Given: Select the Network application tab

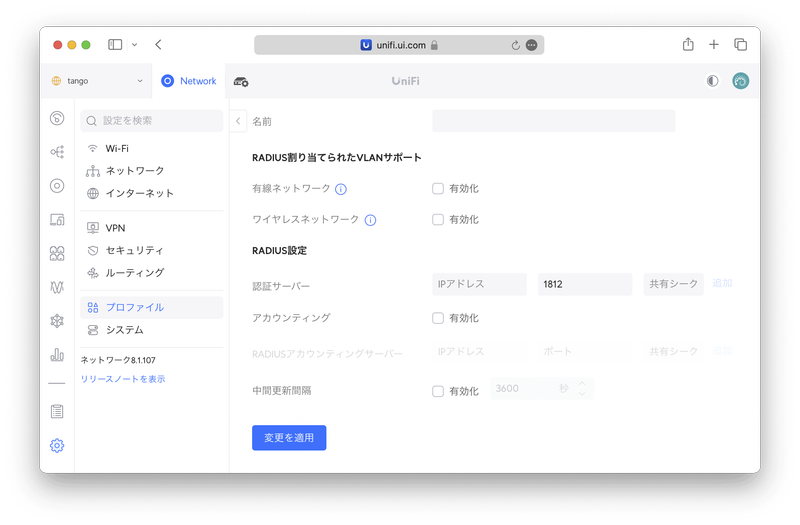Looking at the screenshot, I should click(189, 81).
